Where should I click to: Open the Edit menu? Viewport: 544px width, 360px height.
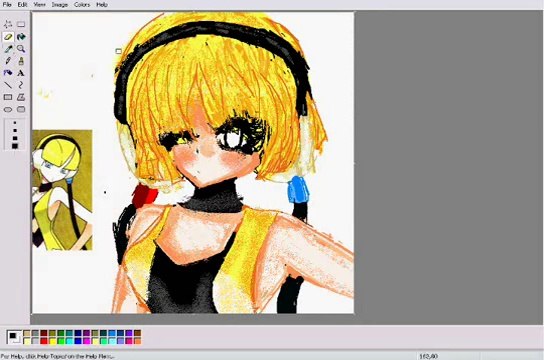tap(23, 5)
